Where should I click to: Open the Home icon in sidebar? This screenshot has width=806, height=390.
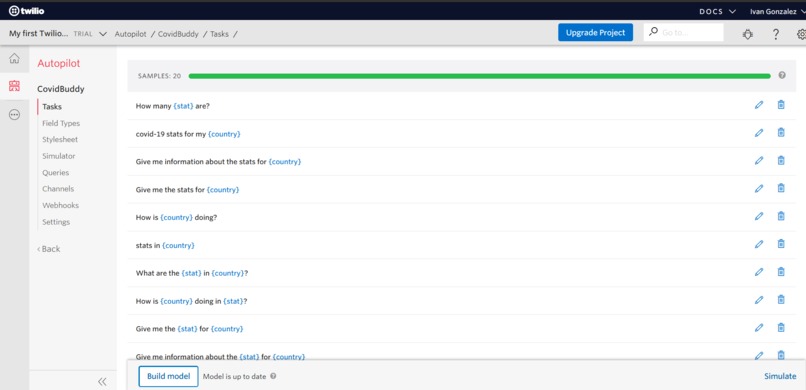pos(14,58)
